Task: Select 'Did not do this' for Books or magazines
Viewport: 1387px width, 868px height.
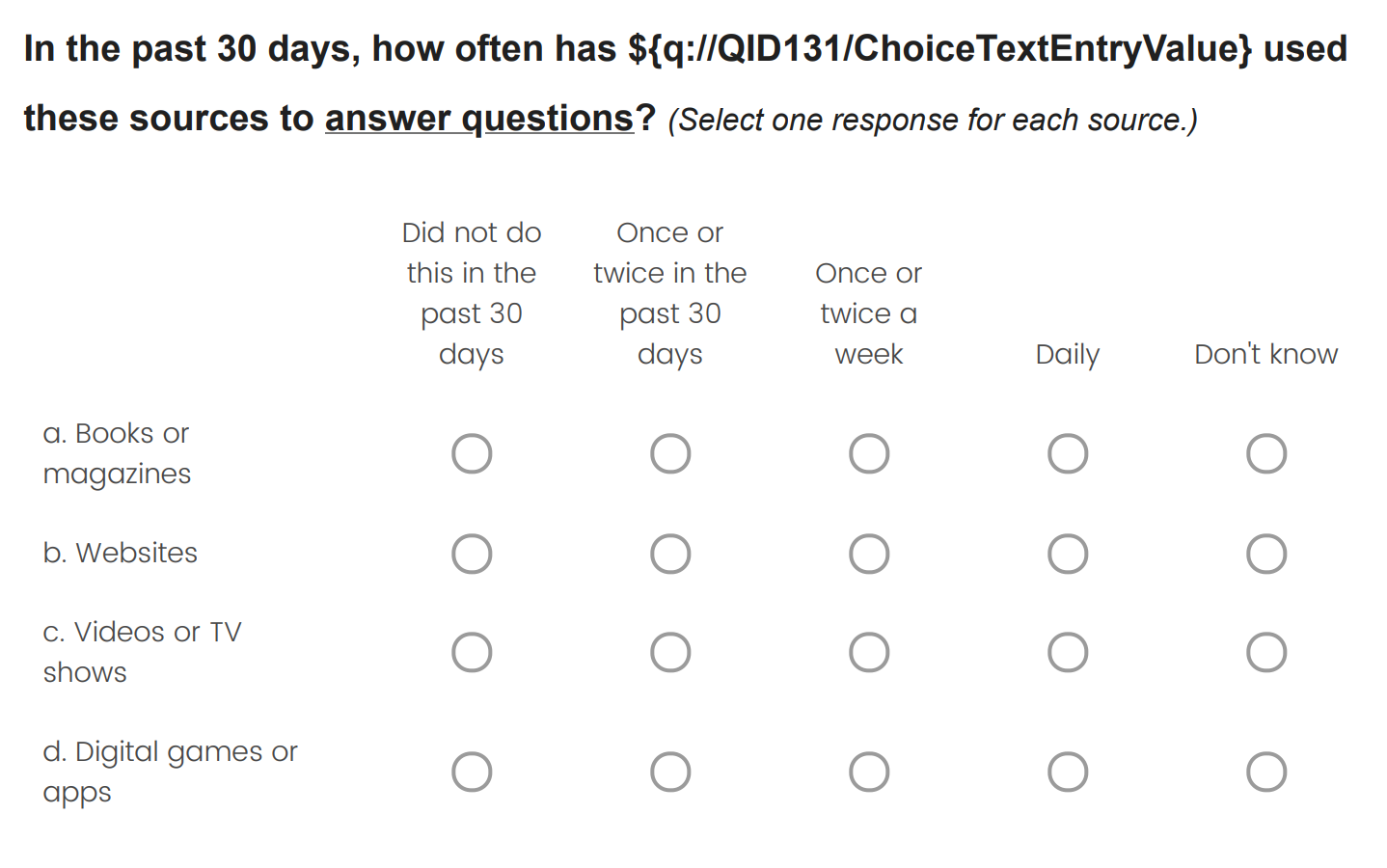Action: pos(472,453)
